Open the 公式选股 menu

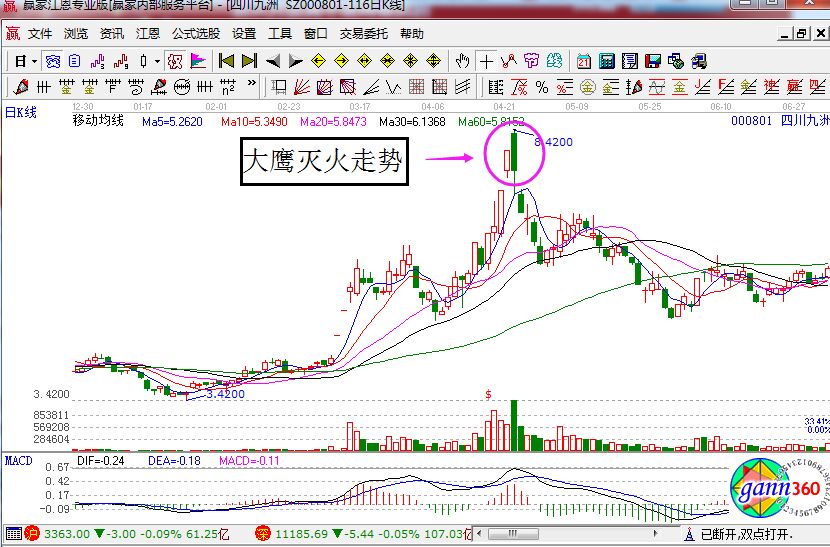(195, 33)
